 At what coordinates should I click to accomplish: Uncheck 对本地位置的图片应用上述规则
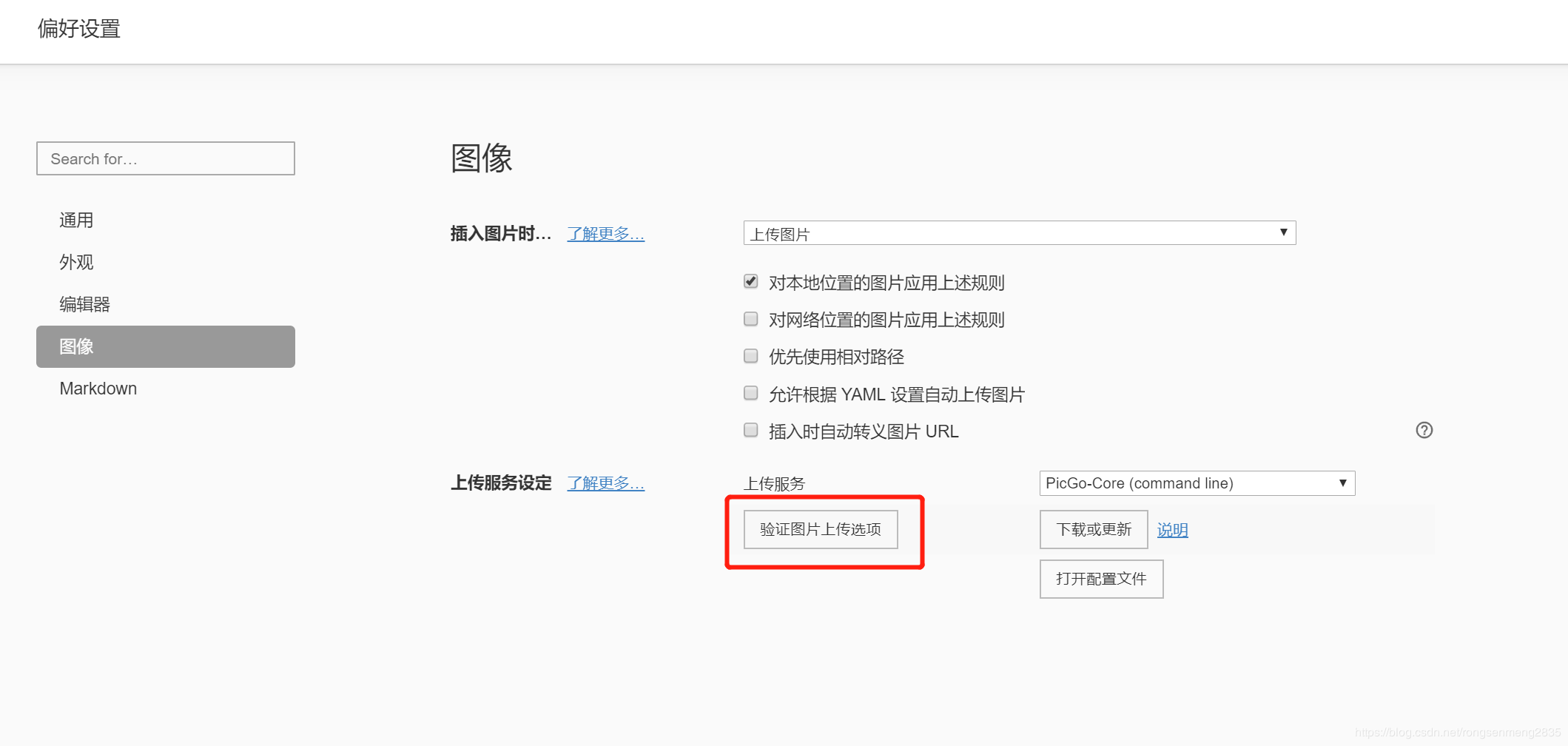click(750, 281)
